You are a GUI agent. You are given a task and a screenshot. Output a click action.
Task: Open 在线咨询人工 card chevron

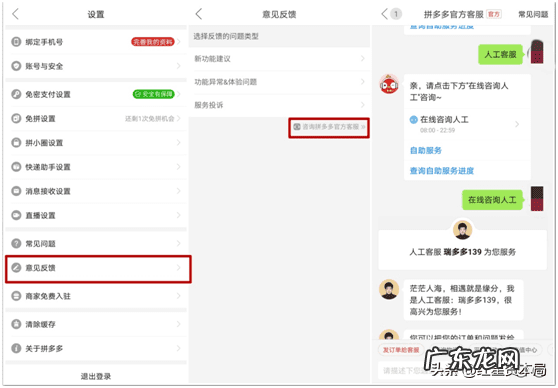point(517,124)
